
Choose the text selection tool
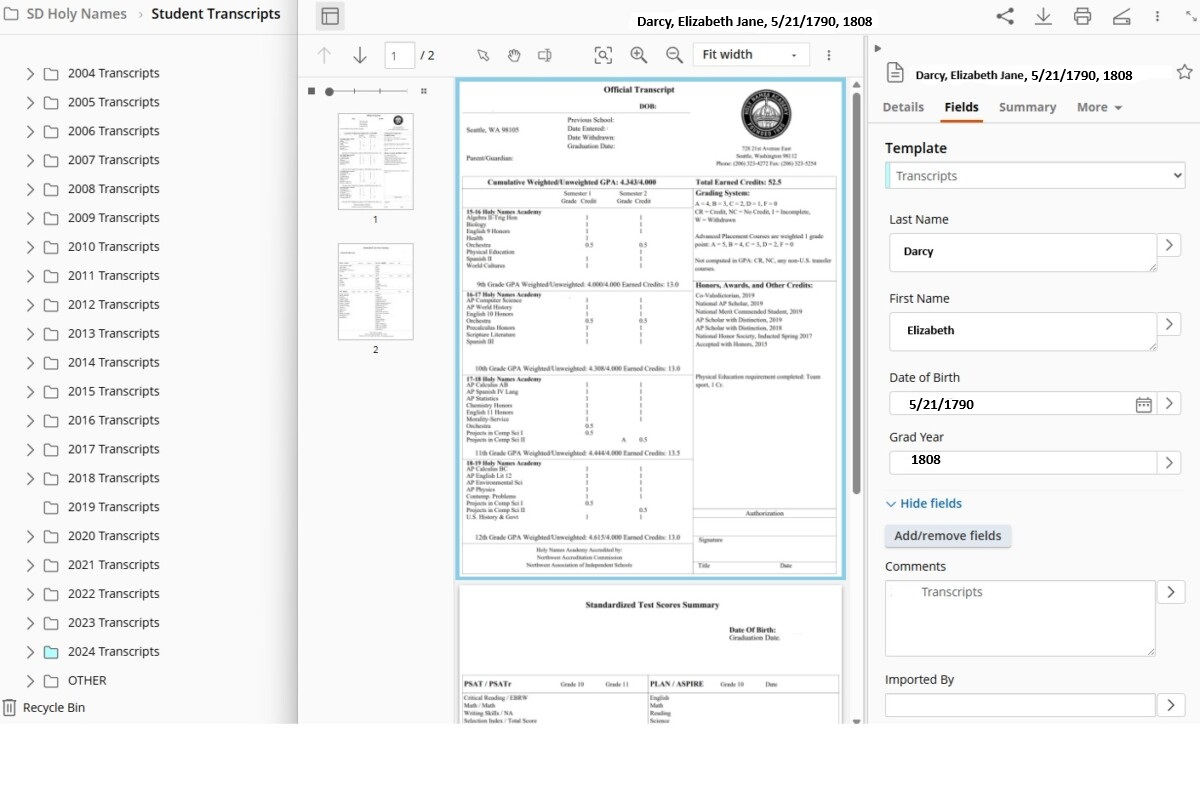pyautogui.click(x=545, y=55)
